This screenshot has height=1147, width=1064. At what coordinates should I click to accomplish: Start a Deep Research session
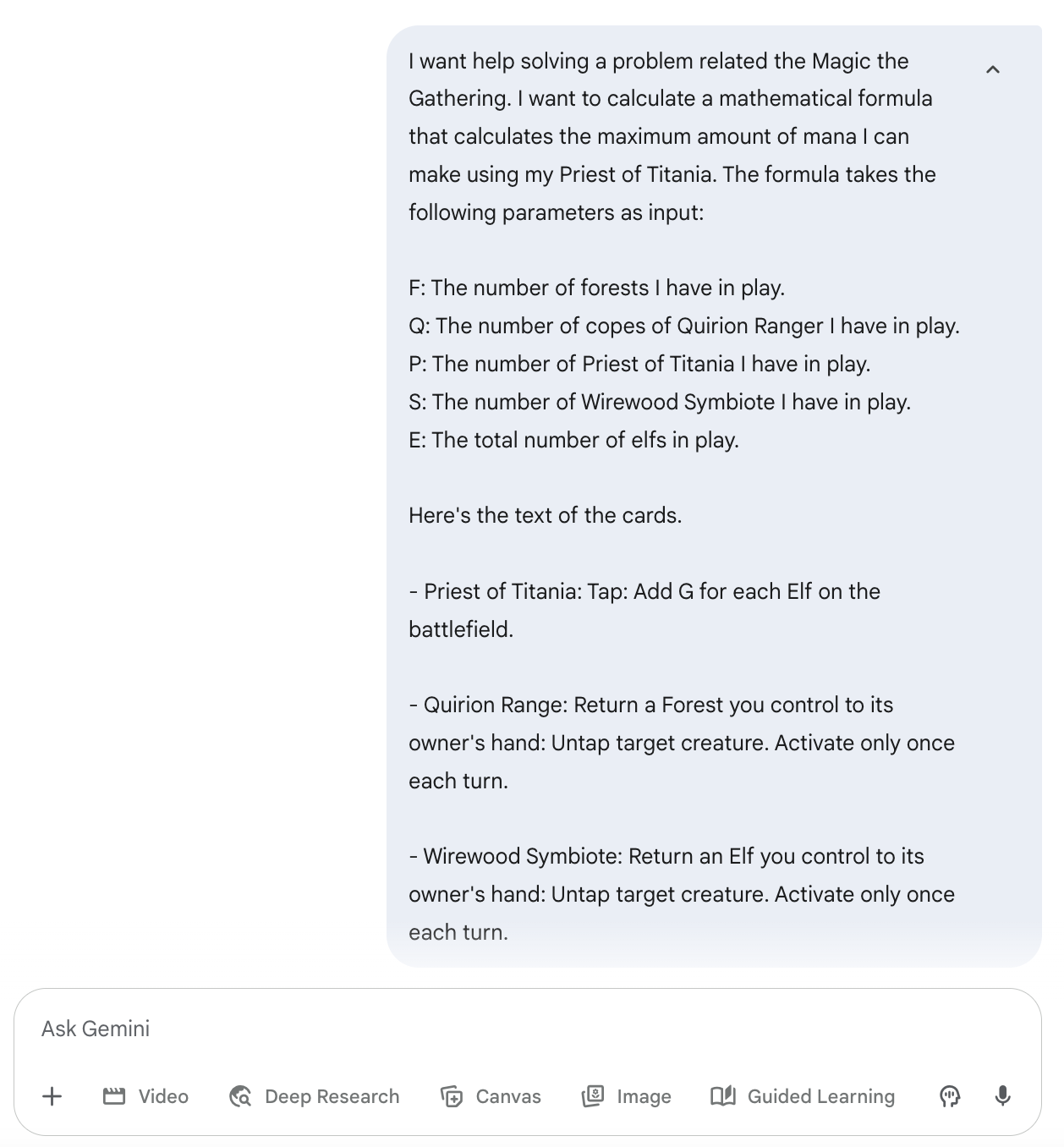(x=315, y=1096)
